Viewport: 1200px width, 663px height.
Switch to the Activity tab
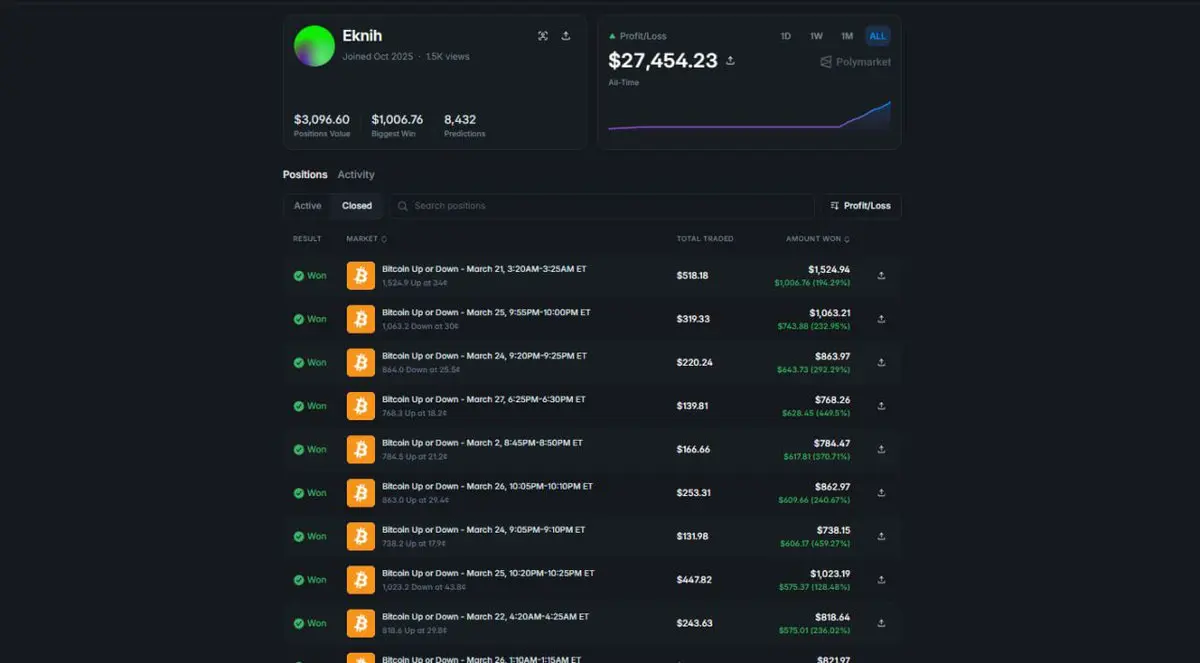coord(356,174)
